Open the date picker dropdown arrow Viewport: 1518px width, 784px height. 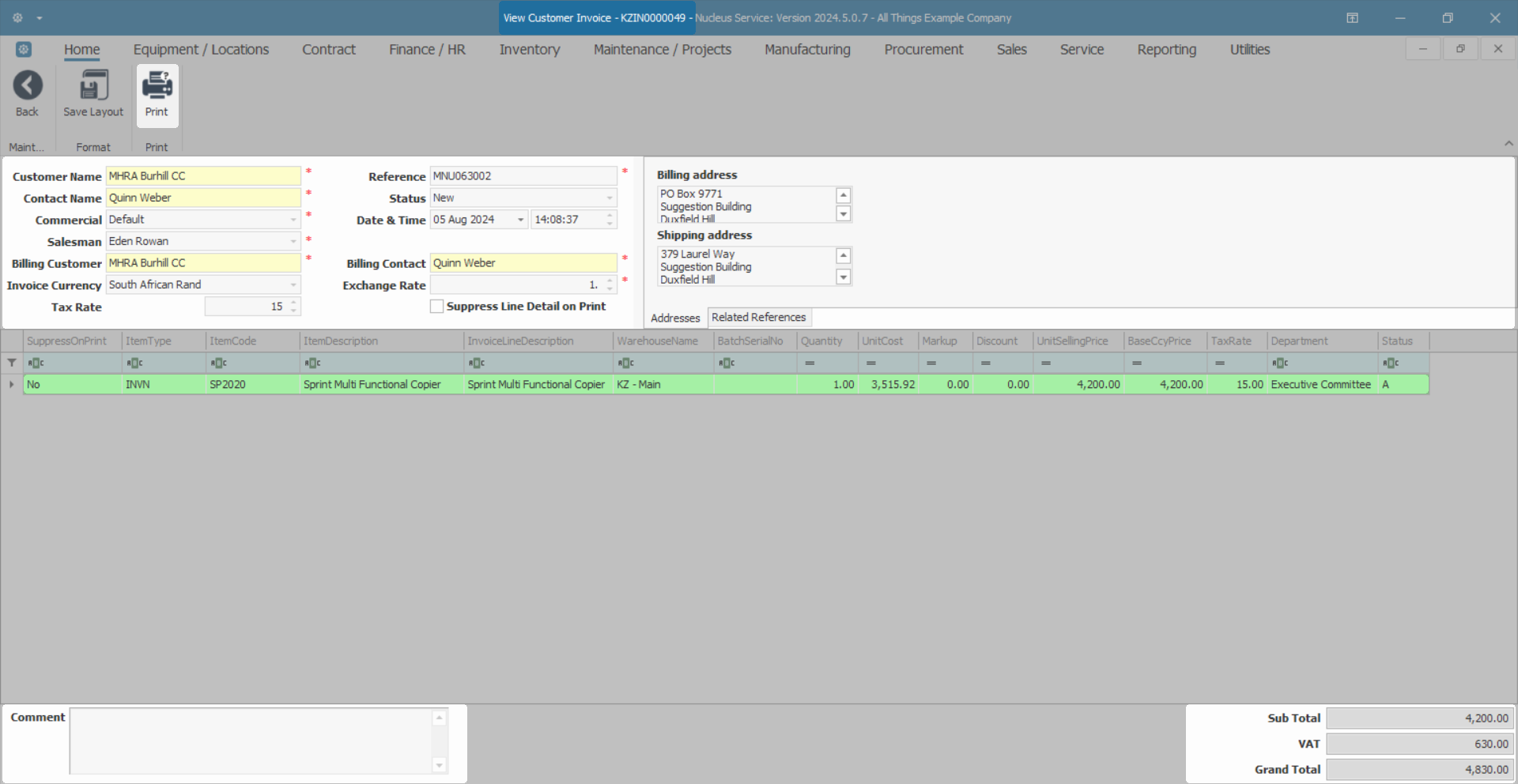pyautogui.click(x=520, y=220)
